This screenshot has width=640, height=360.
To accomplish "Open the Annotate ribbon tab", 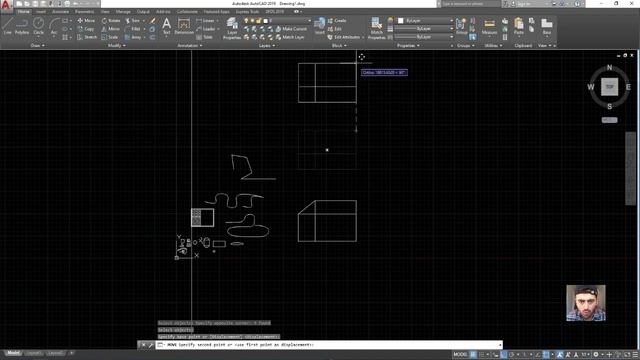I will pyautogui.click(x=60, y=12).
